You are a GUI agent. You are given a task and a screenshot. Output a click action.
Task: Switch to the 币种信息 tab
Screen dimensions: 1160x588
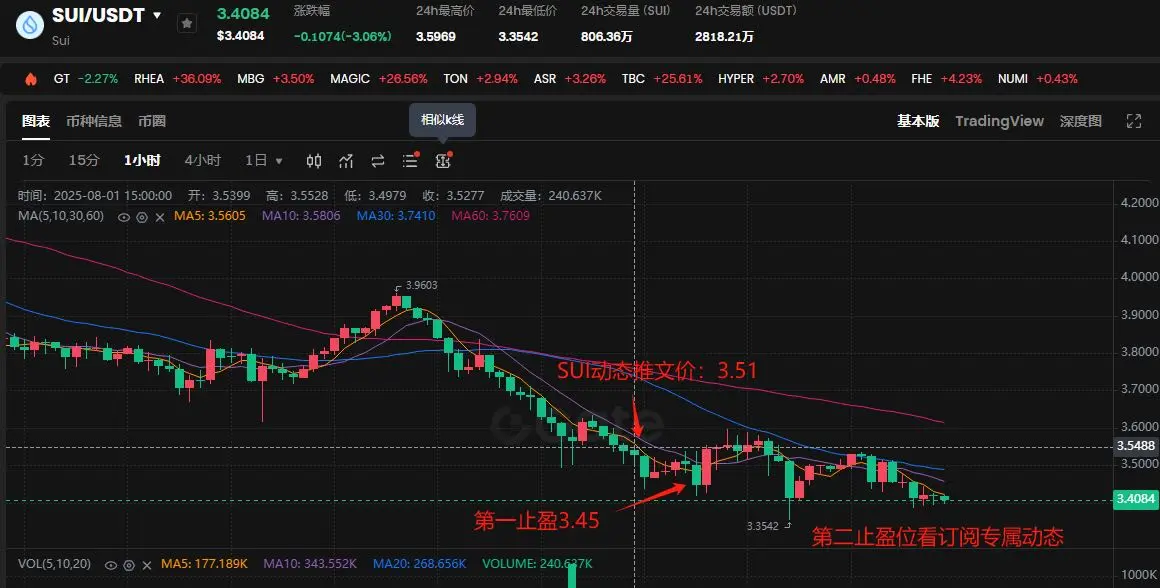(94, 121)
